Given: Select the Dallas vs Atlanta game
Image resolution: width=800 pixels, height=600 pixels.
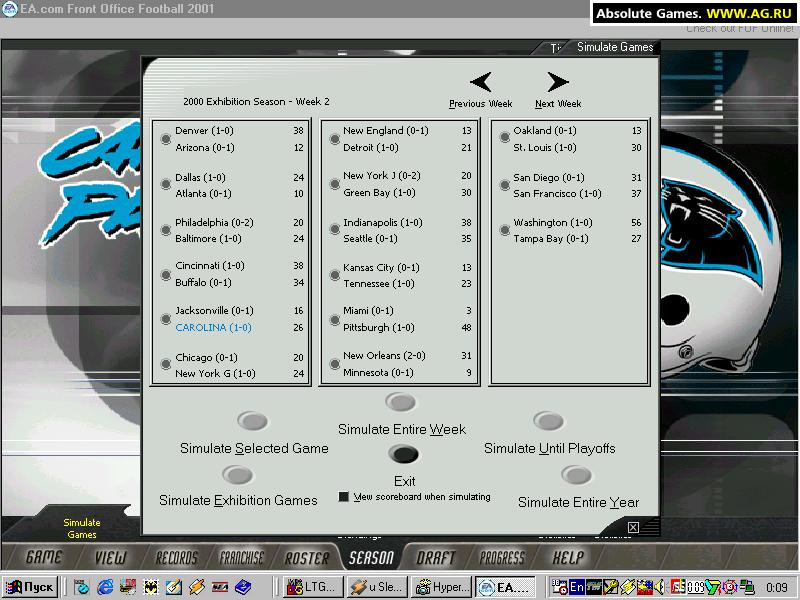Looking at the screenshot, I should 166,184.
